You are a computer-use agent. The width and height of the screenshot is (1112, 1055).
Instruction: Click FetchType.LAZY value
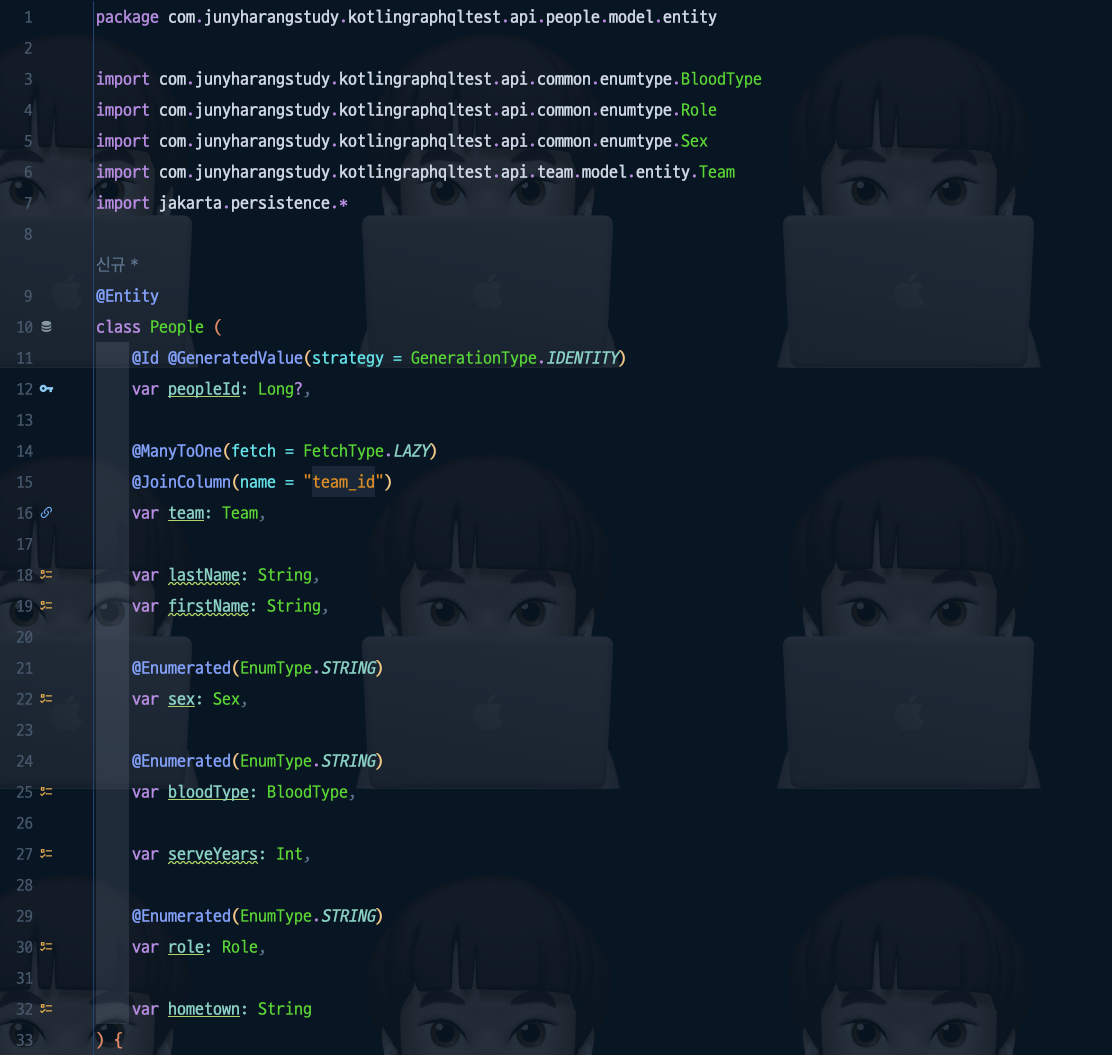click(366, 451)
